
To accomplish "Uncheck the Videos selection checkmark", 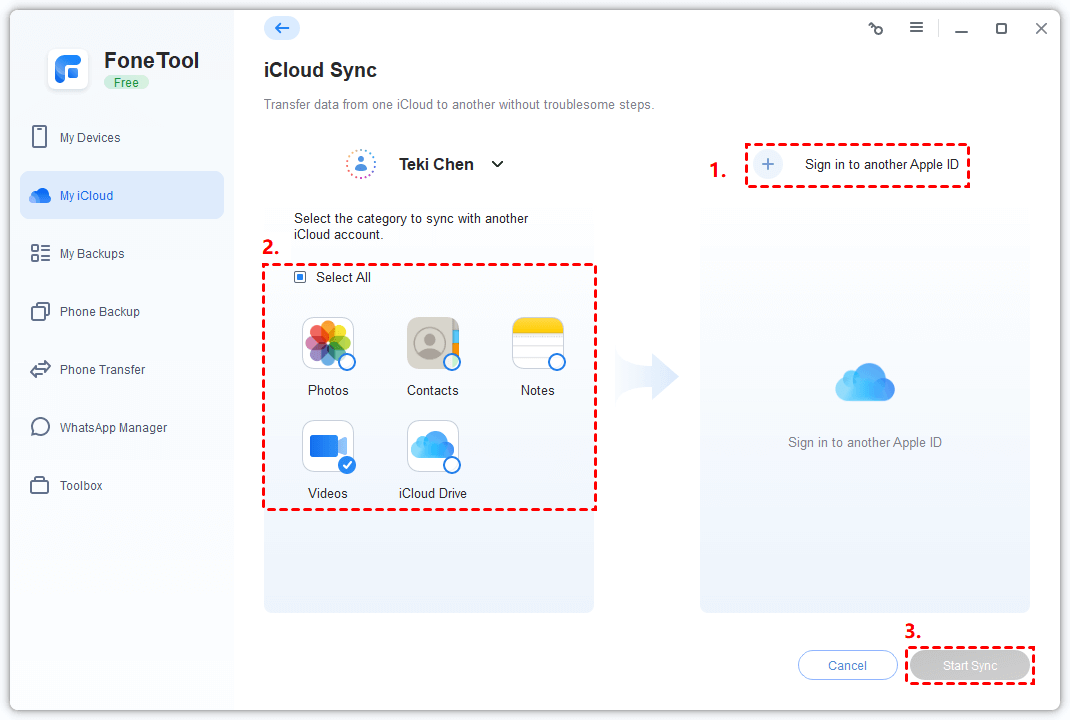I will 347,465.
